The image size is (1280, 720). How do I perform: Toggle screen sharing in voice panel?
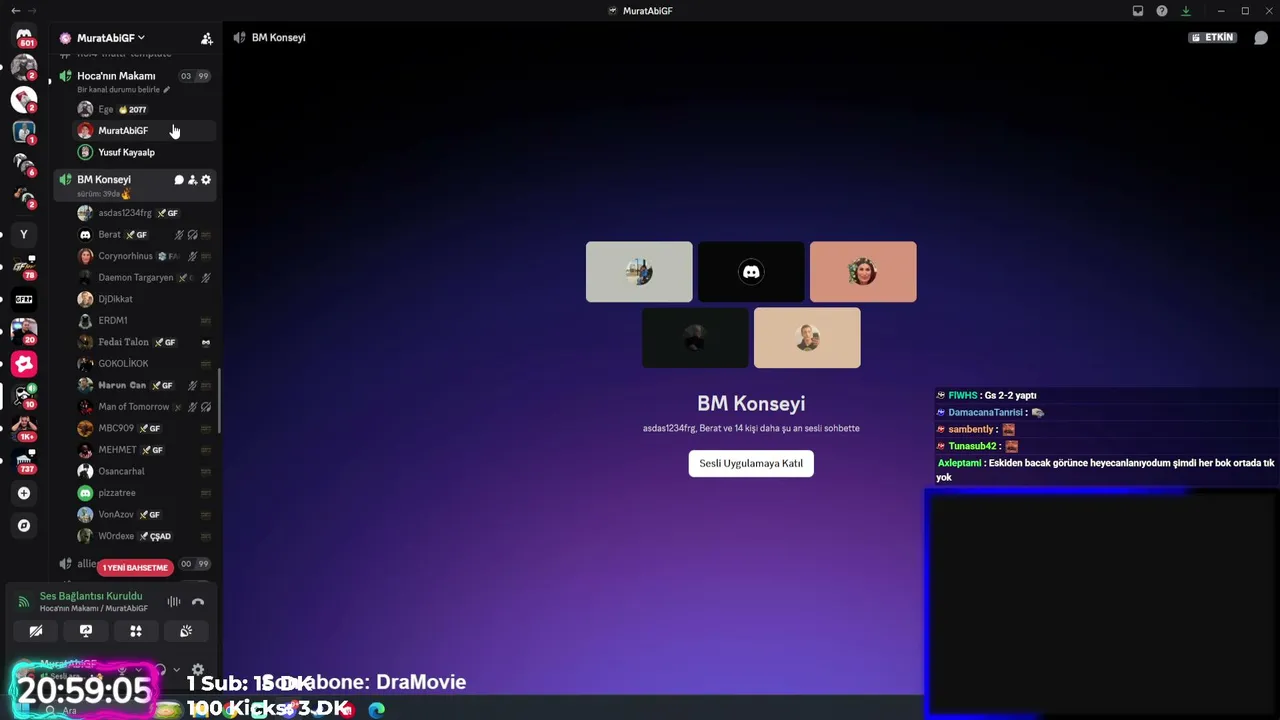(x=86, y=631)
